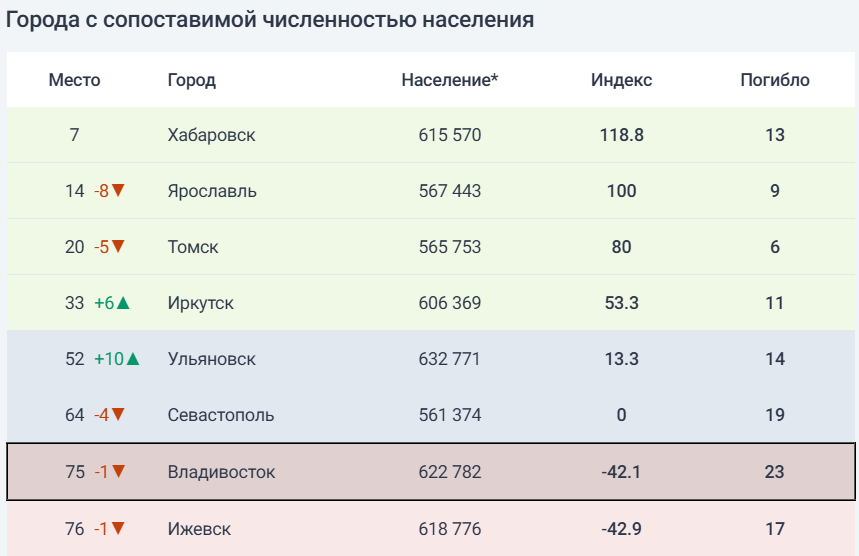
Task: Sort table by Индекс column header
Action: (621, 80)
